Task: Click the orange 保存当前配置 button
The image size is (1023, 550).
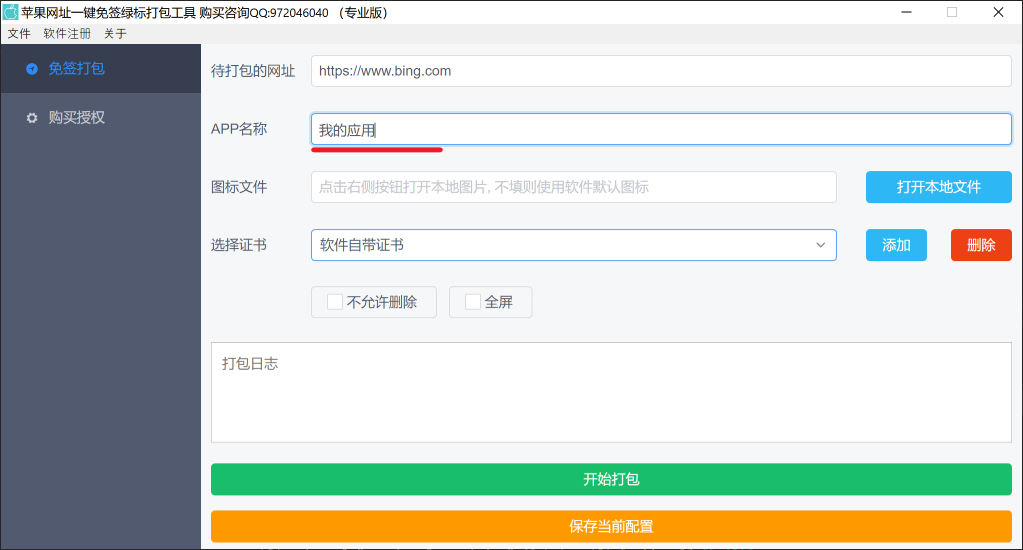Action: (x=611, y=526)
